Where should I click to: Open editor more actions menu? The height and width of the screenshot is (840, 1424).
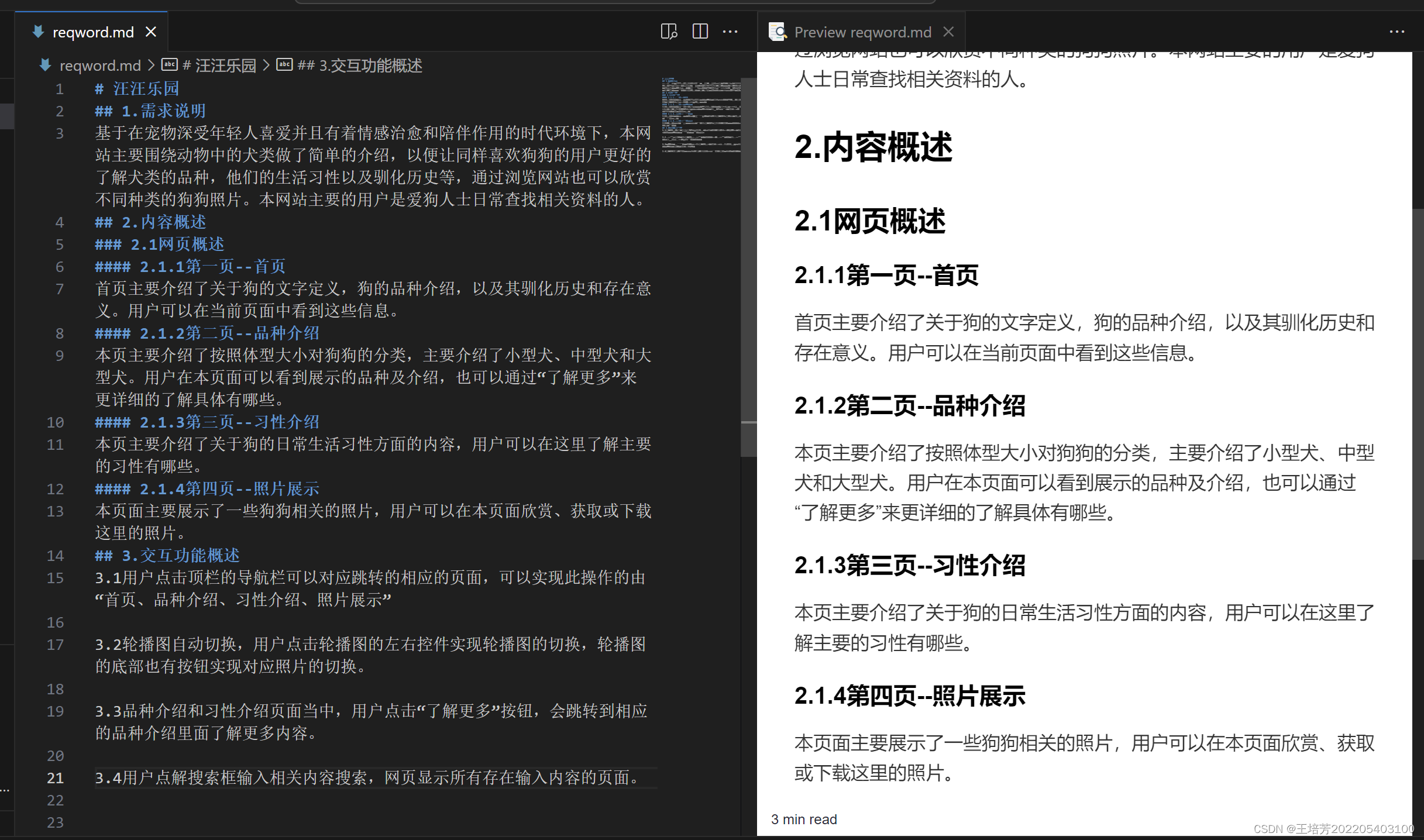coord(730,32)
